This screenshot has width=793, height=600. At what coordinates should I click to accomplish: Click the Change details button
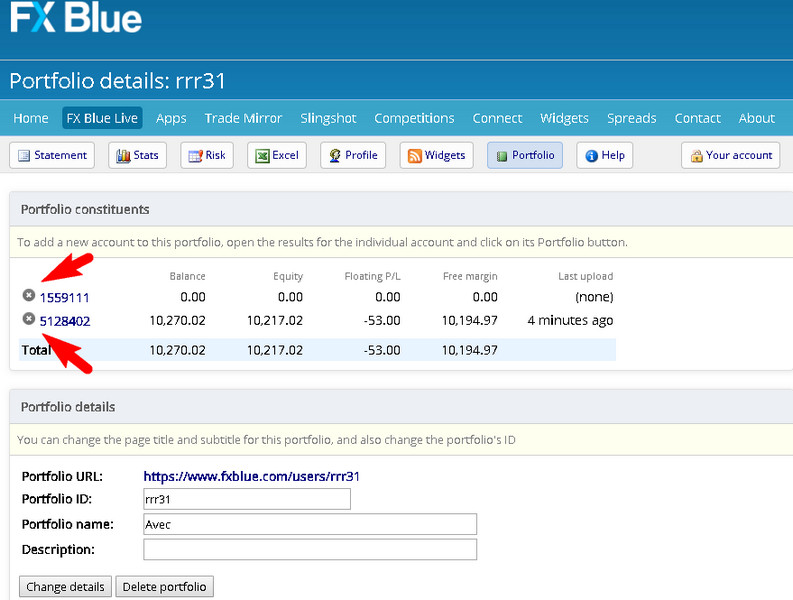click(x=65, y=587)
